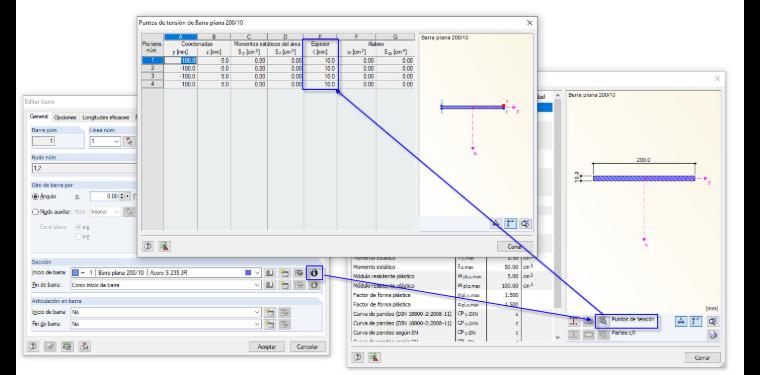Click Cancelar button
Viewport: 760px width, 375px height.
coord(308,347)
